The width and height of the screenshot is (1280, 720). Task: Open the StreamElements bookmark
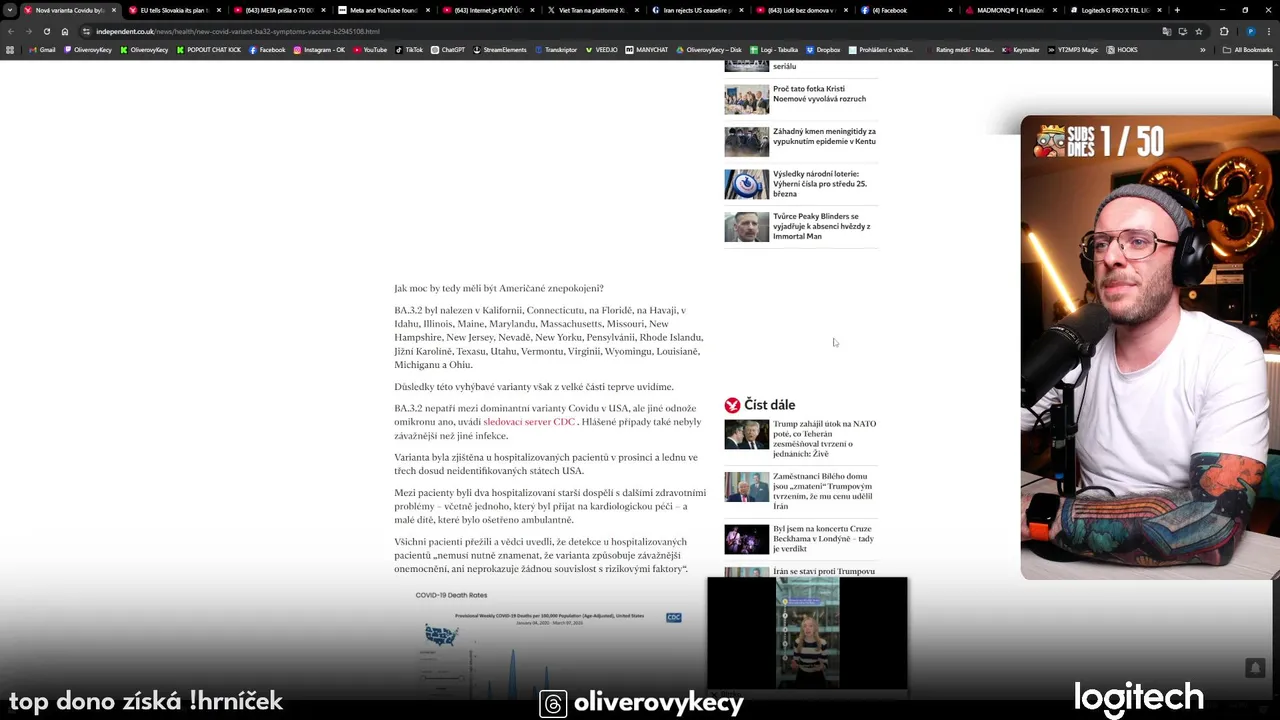tap(499, 49)
